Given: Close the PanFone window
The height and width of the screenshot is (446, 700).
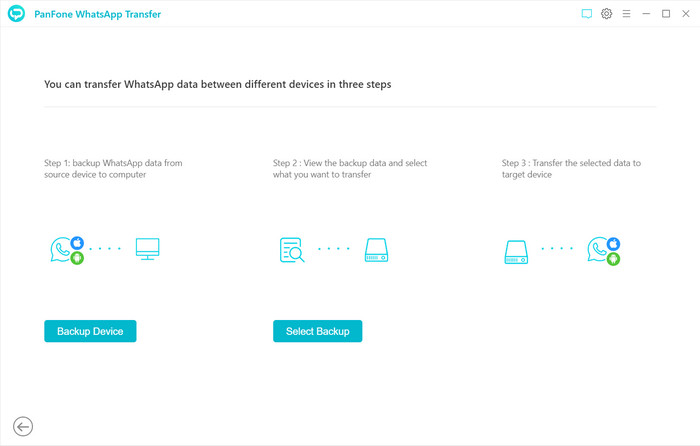Looking at the screenshot, I should coord(686,14).
